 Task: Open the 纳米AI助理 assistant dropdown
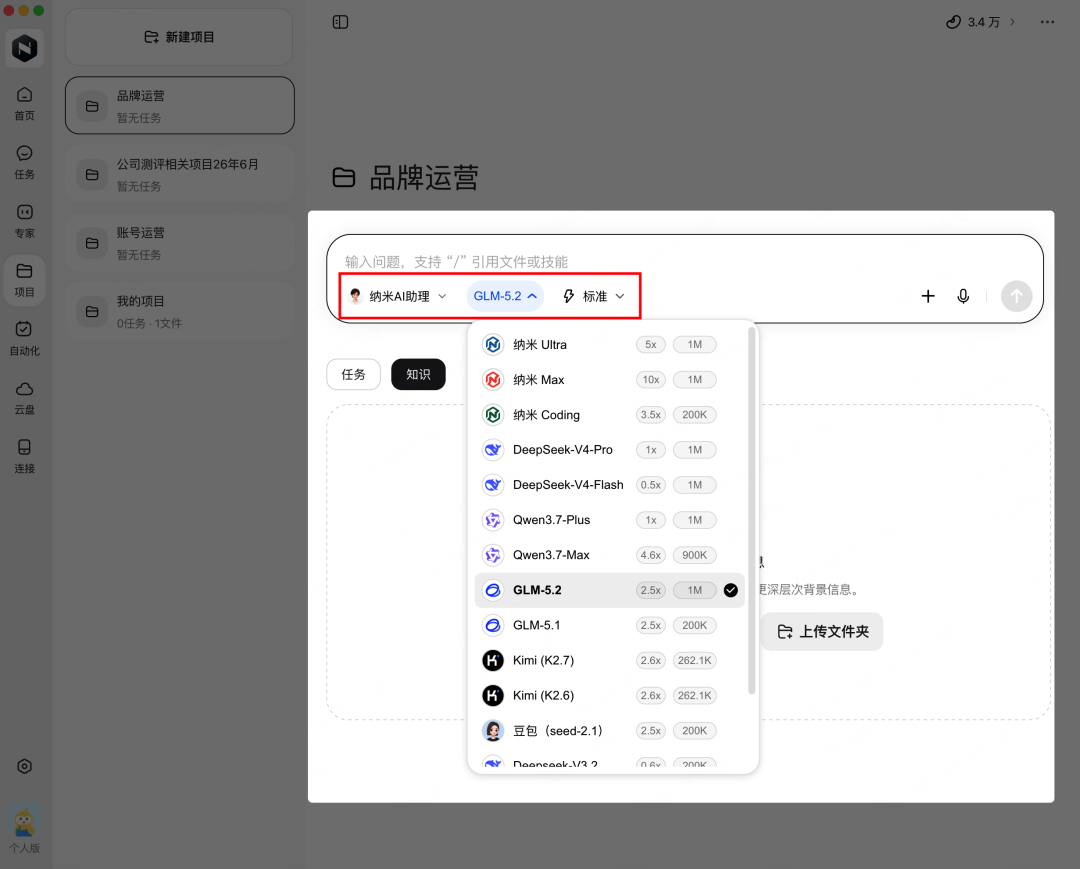398,296
